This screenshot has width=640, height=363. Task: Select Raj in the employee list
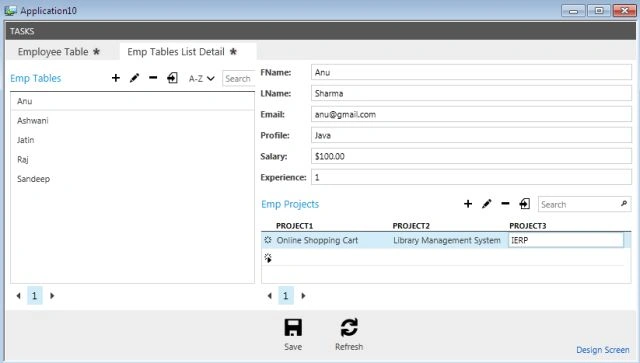coord(132,159)
